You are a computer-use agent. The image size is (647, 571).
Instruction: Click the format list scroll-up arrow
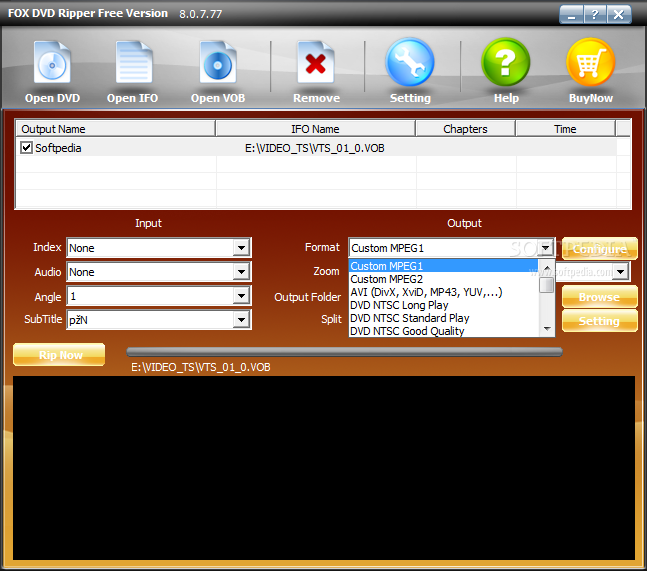(547, 268)
